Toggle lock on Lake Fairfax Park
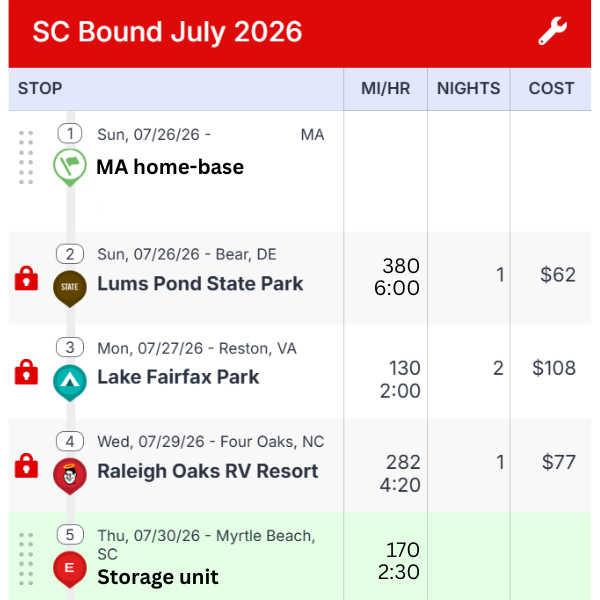Viewport: 600px width, 600px height. coord(26,372)
